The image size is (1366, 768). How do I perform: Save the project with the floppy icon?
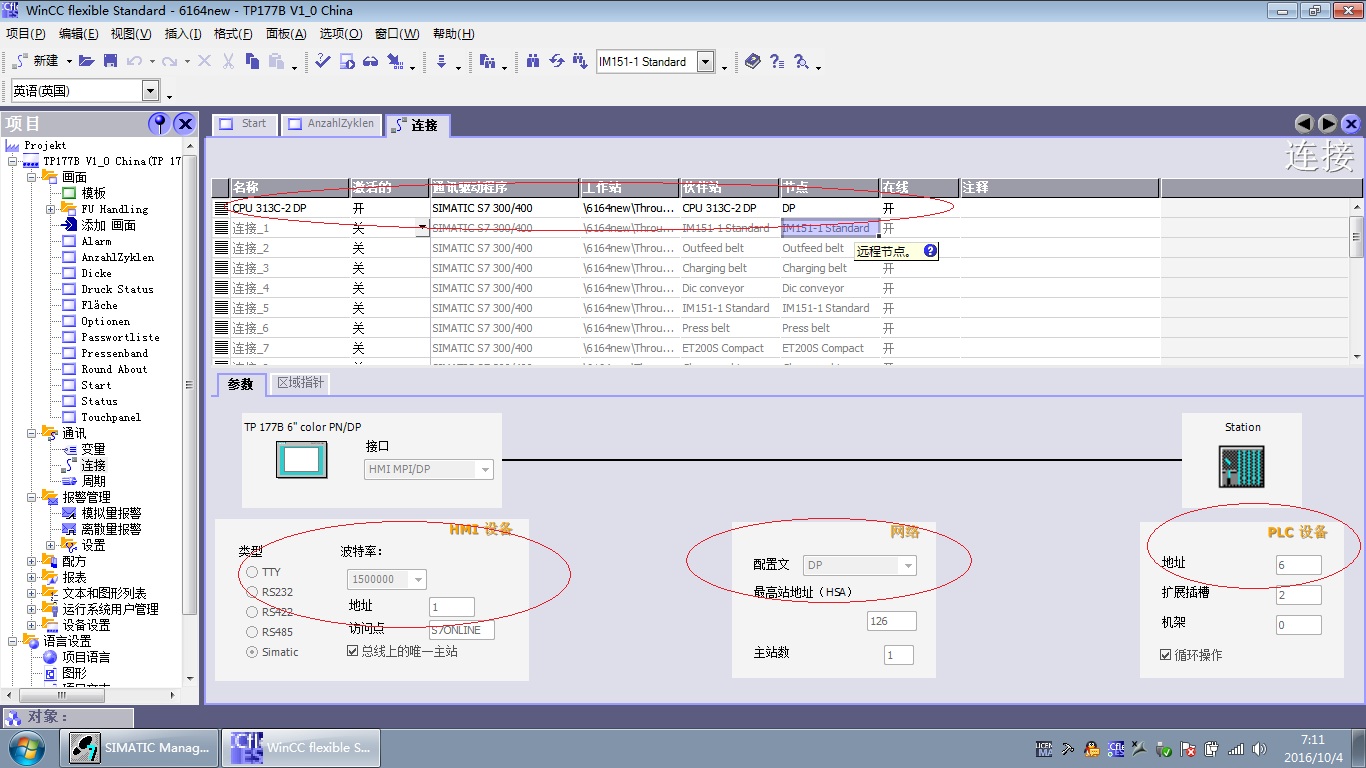point(110,61)
